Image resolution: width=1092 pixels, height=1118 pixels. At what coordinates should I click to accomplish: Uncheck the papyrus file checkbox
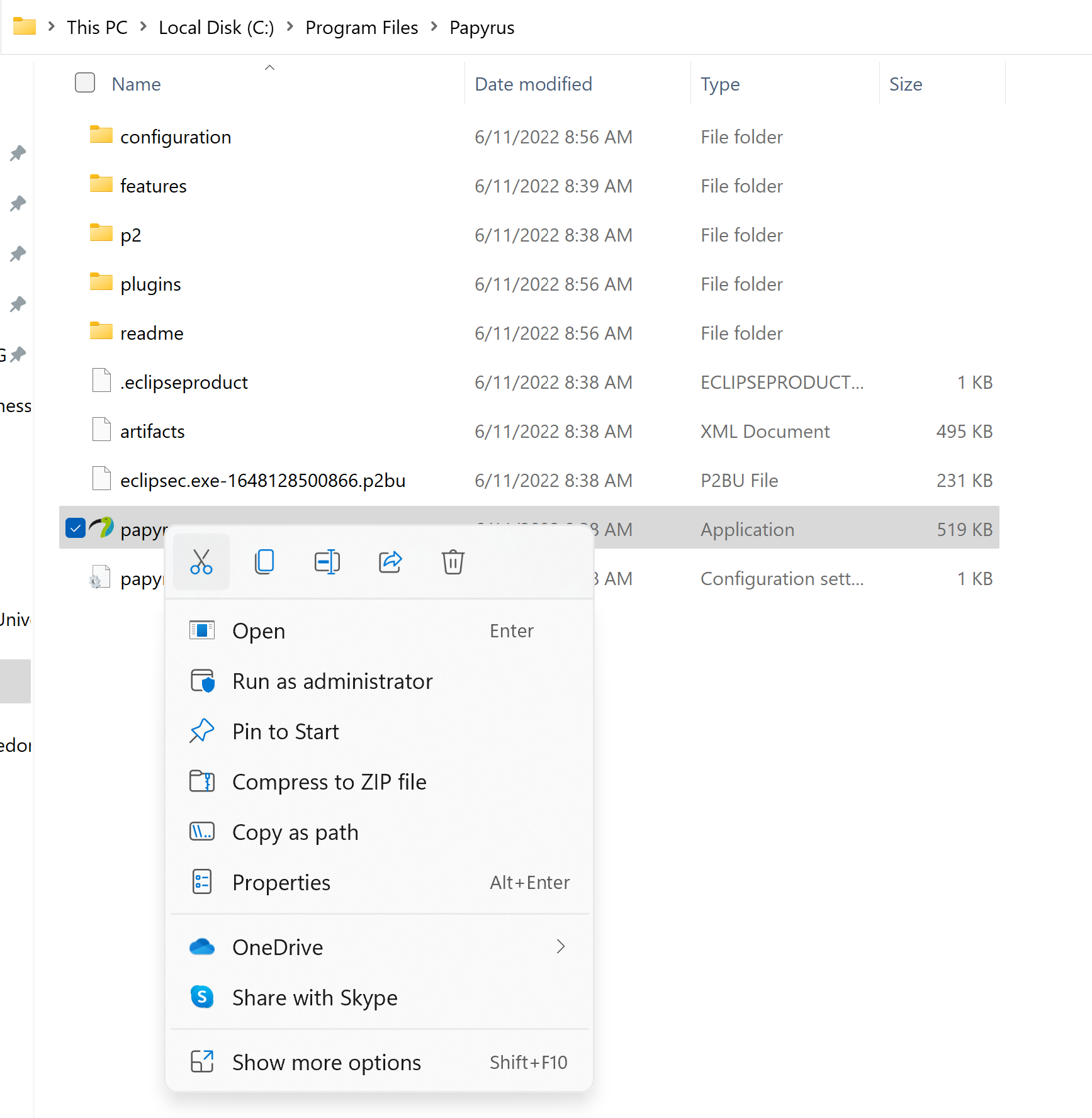point(75,528)
